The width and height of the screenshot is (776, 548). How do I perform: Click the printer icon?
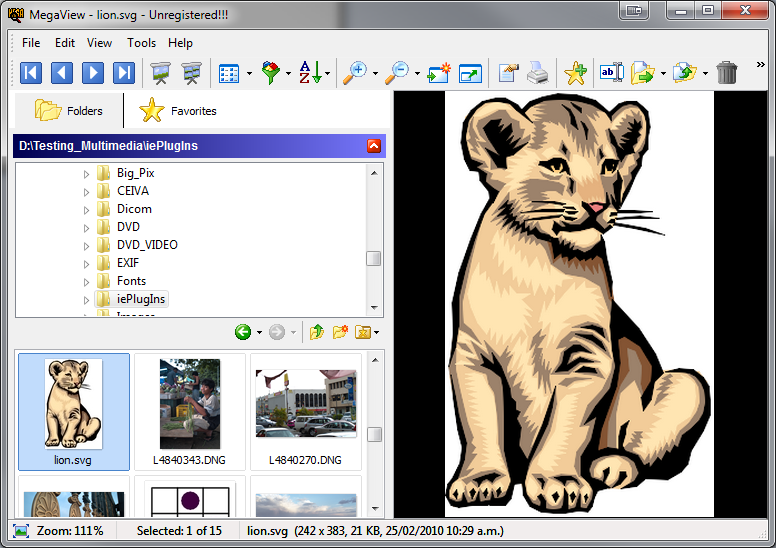click(x=538, y=73)
